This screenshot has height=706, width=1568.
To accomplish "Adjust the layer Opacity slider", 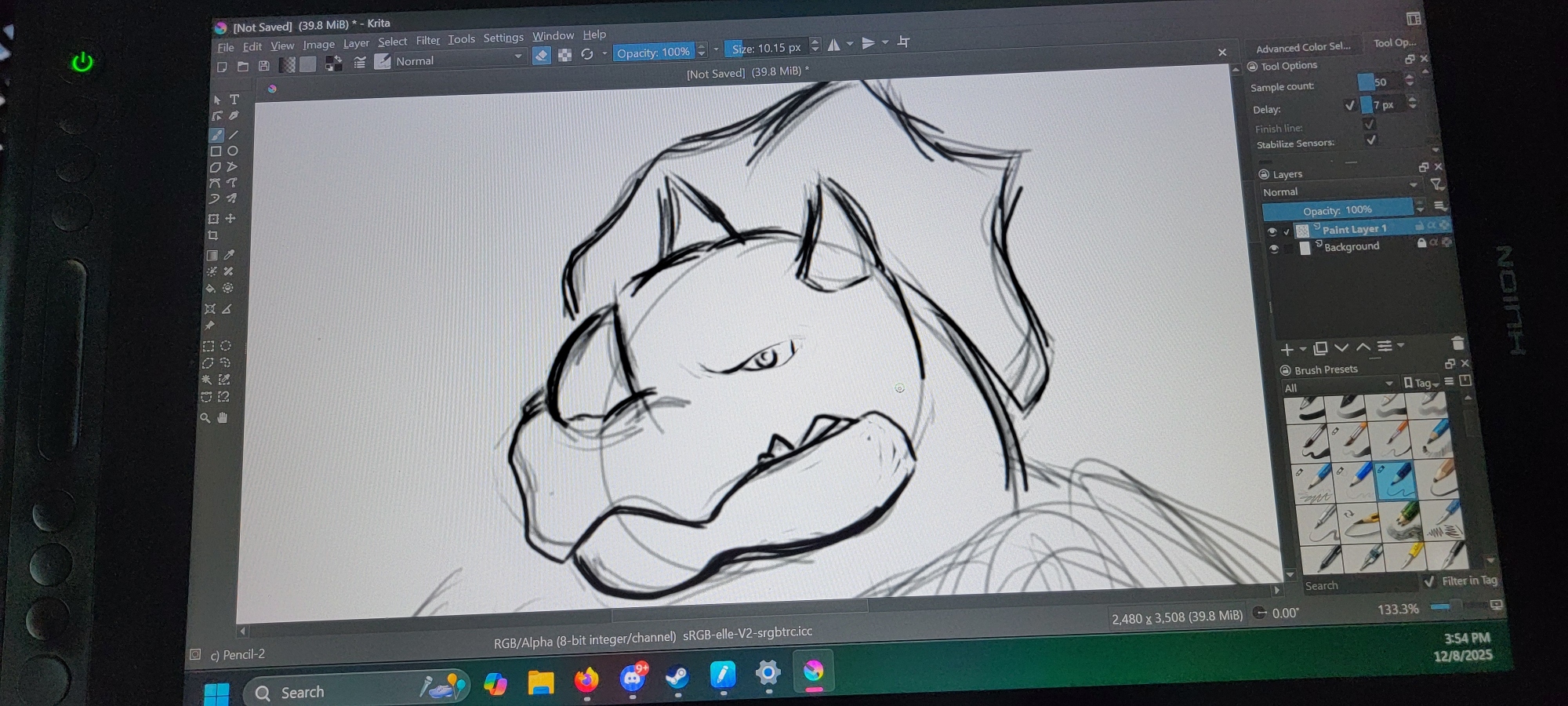I will click(x=1337, y=209).
